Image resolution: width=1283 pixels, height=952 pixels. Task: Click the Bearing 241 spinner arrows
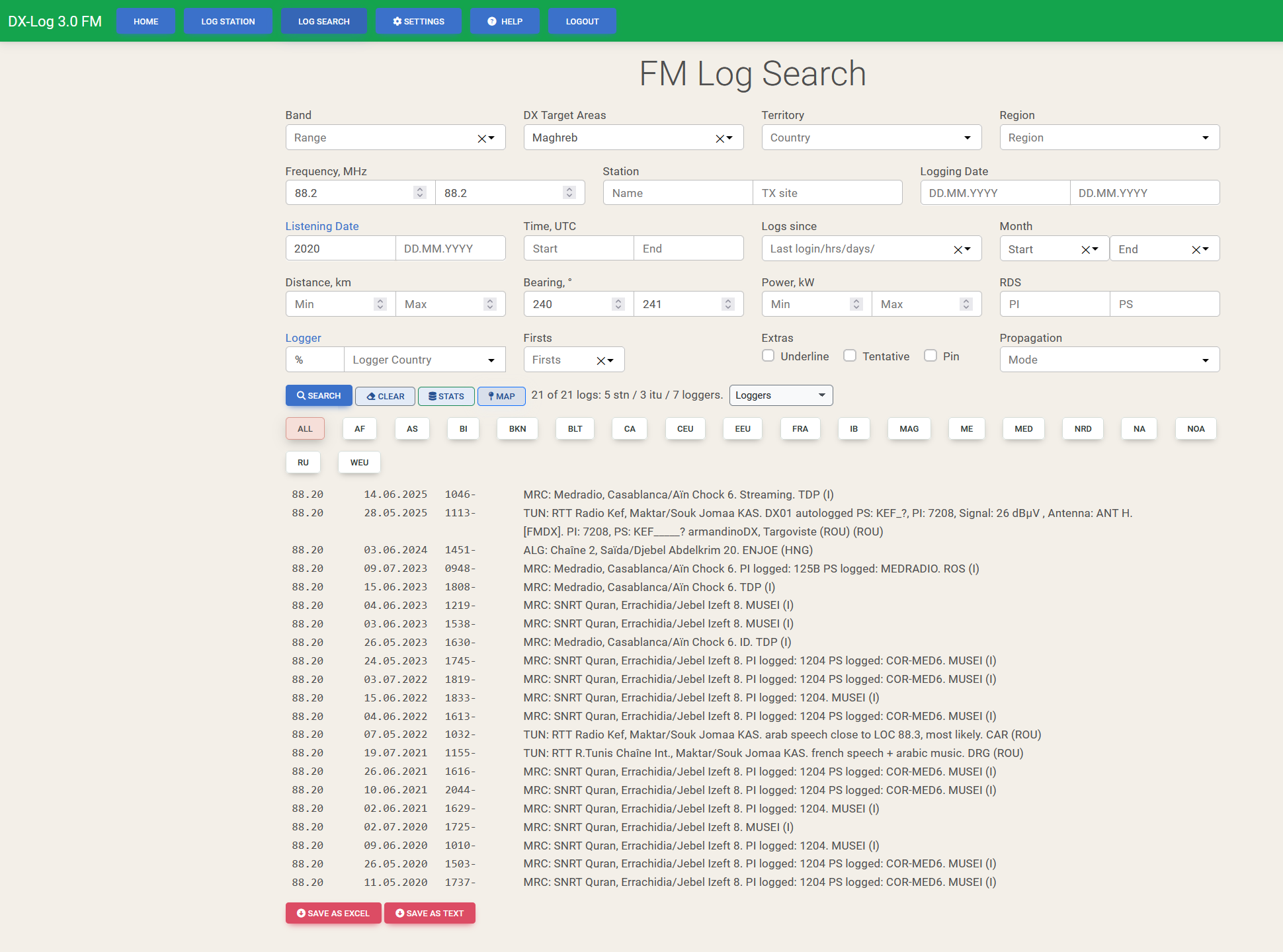(x=727, y=303)
